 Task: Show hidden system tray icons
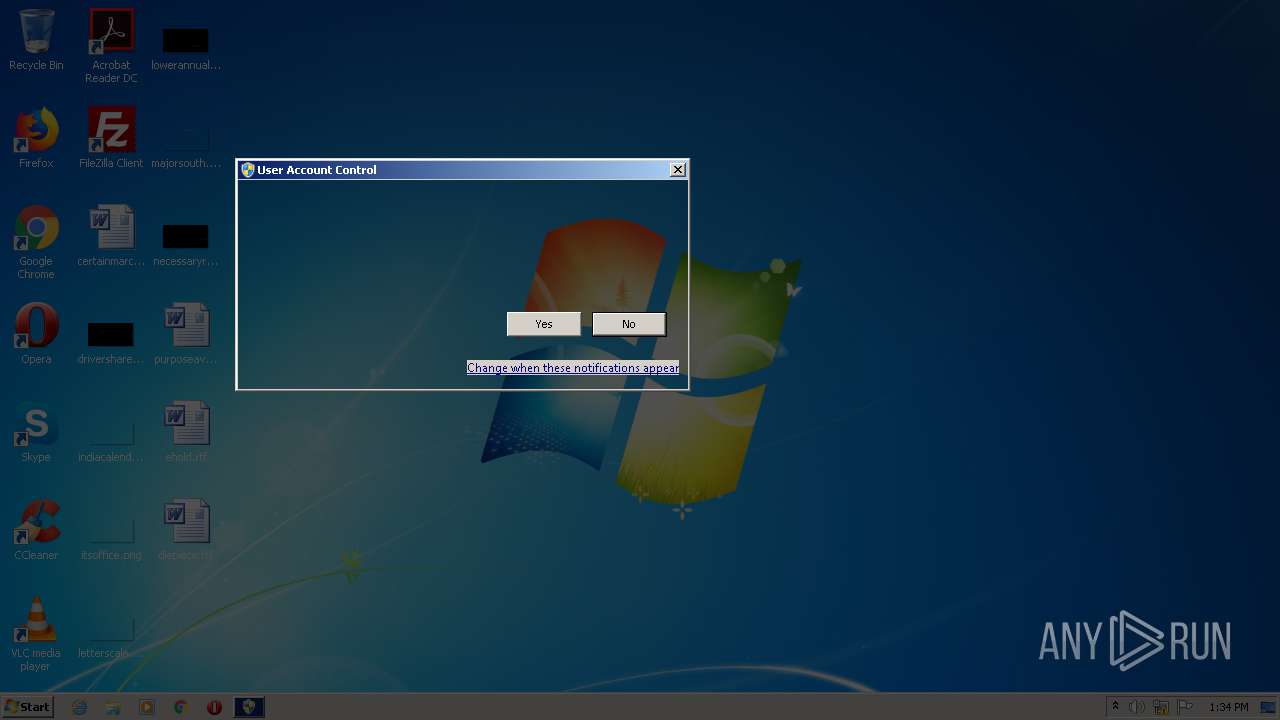[x=1115, y=707]
